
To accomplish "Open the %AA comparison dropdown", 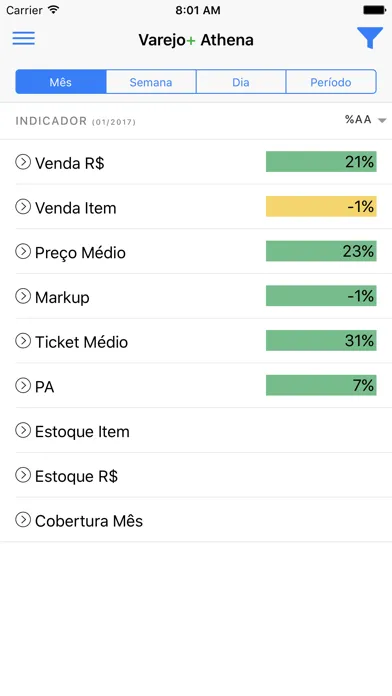I will coord(365,120).
